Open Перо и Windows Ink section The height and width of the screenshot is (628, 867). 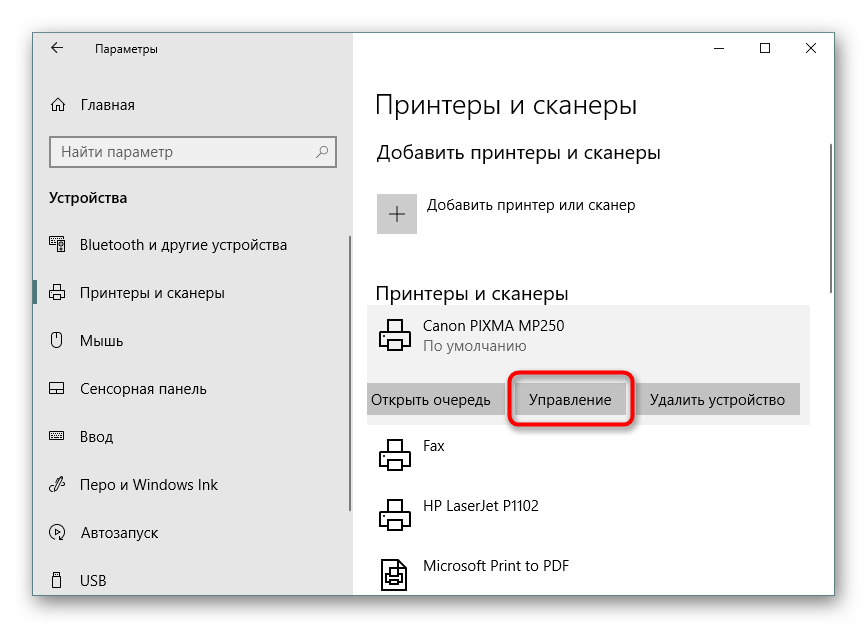point(148,485)
